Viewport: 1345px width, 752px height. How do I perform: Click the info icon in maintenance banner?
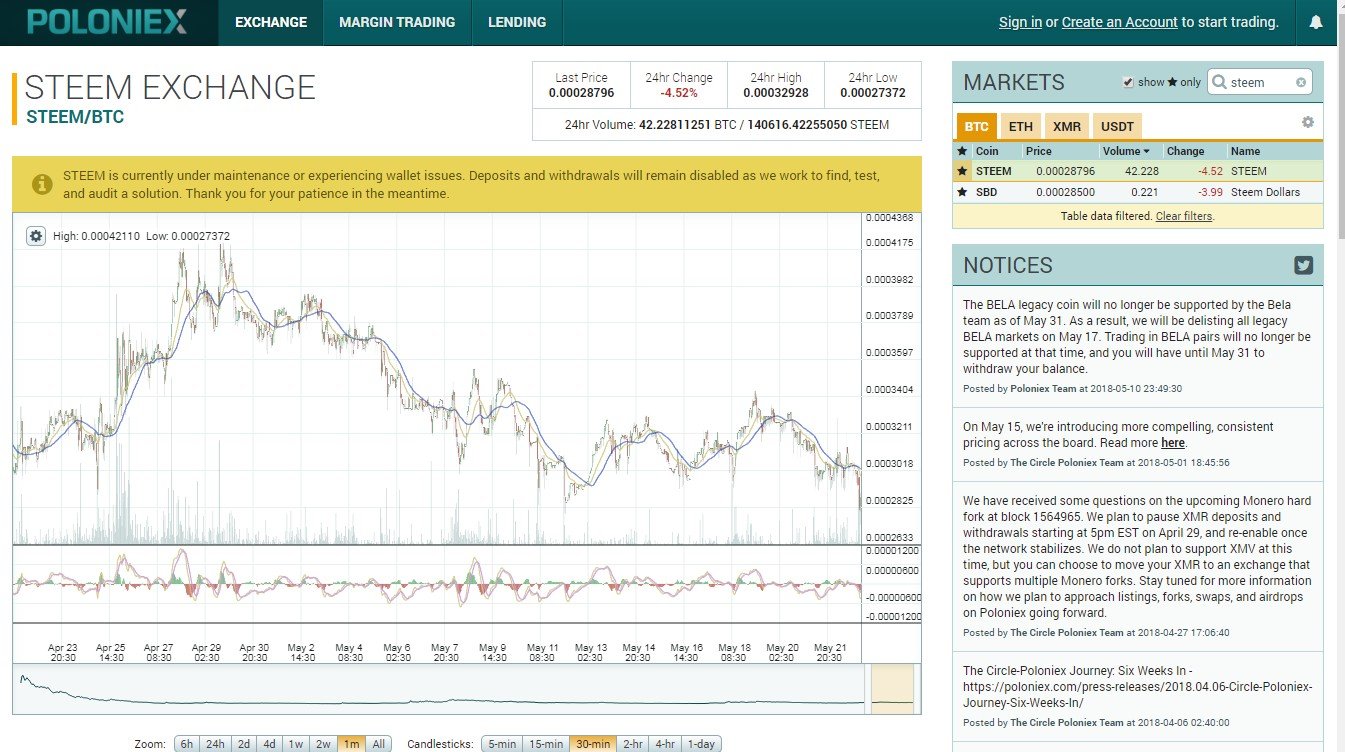point(42,184)
